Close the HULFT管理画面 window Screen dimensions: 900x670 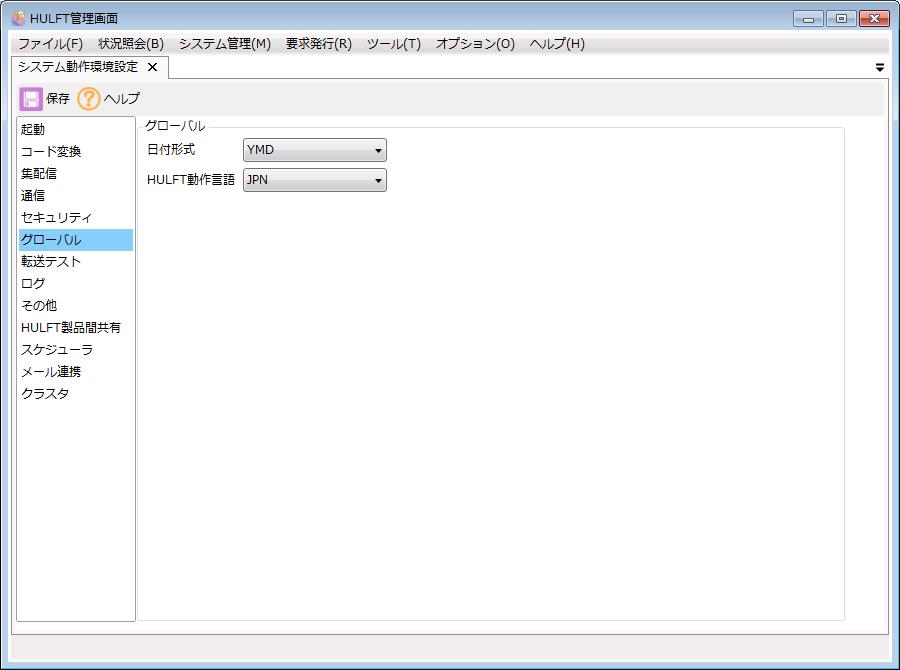click(x=874, y=18)
